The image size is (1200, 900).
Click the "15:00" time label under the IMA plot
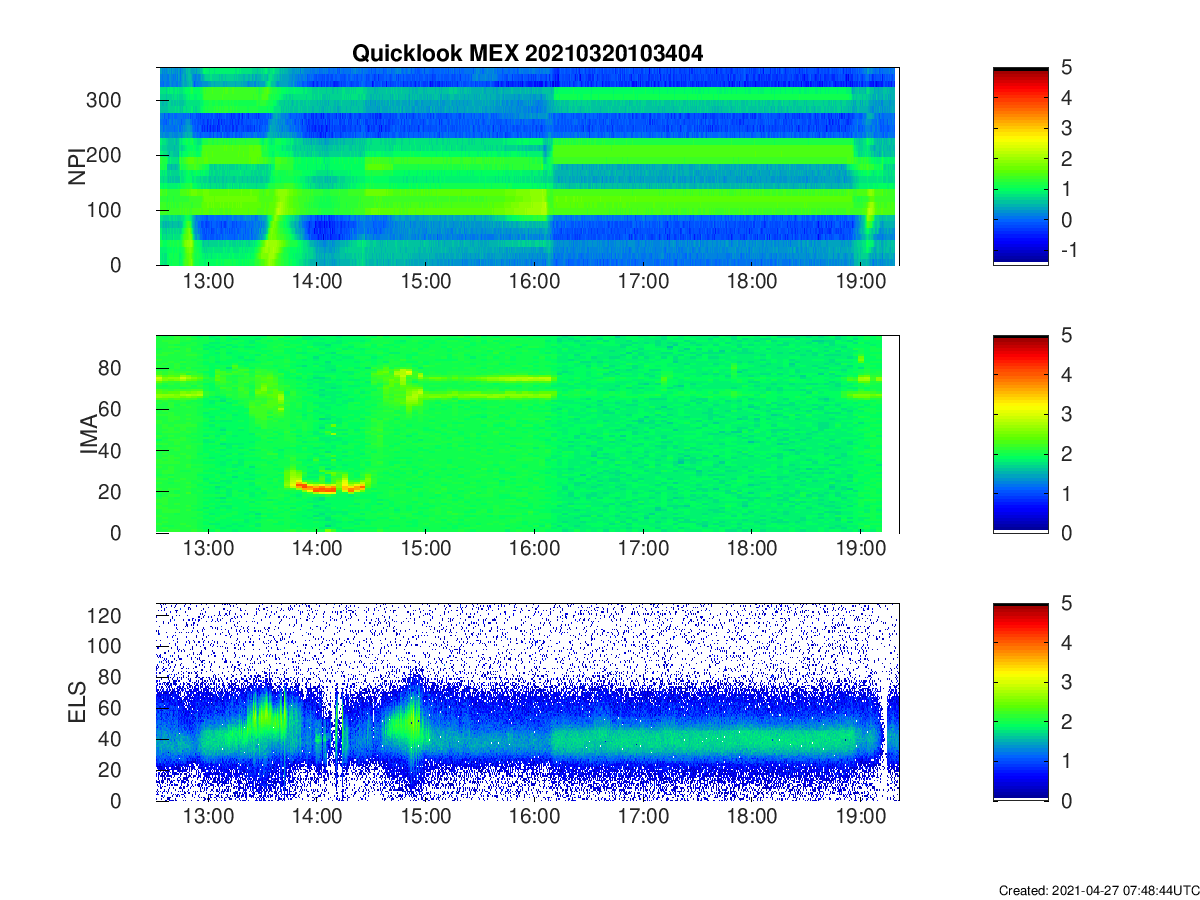click(x=426, y=550)
